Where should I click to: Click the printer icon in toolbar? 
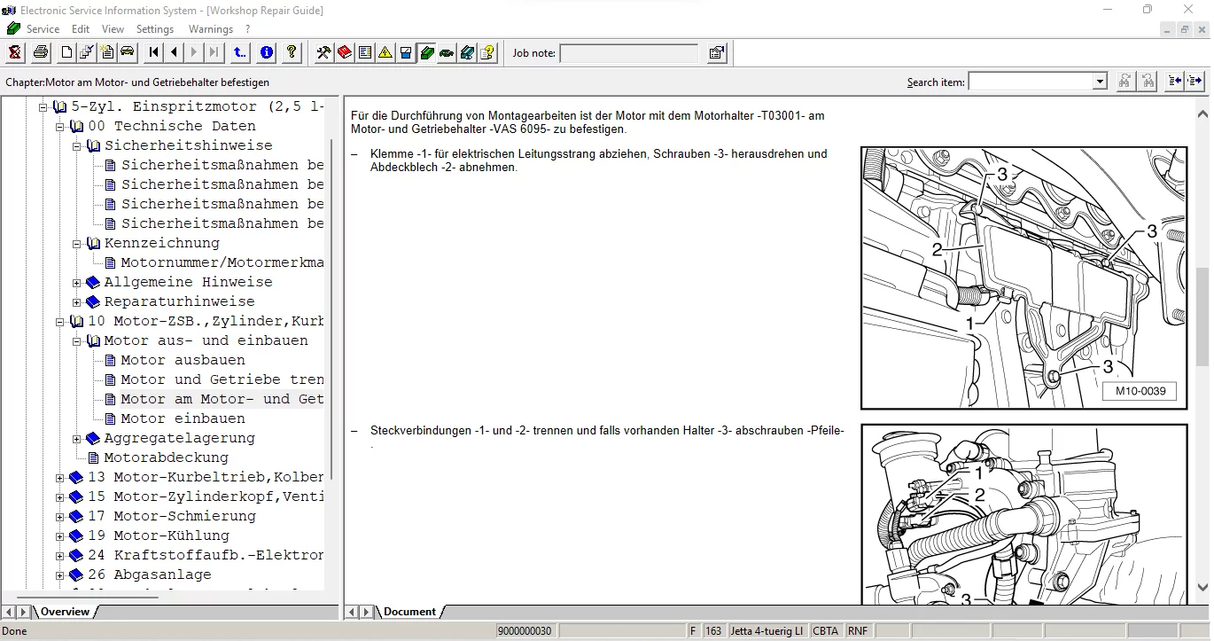click(x=40, y=53)
